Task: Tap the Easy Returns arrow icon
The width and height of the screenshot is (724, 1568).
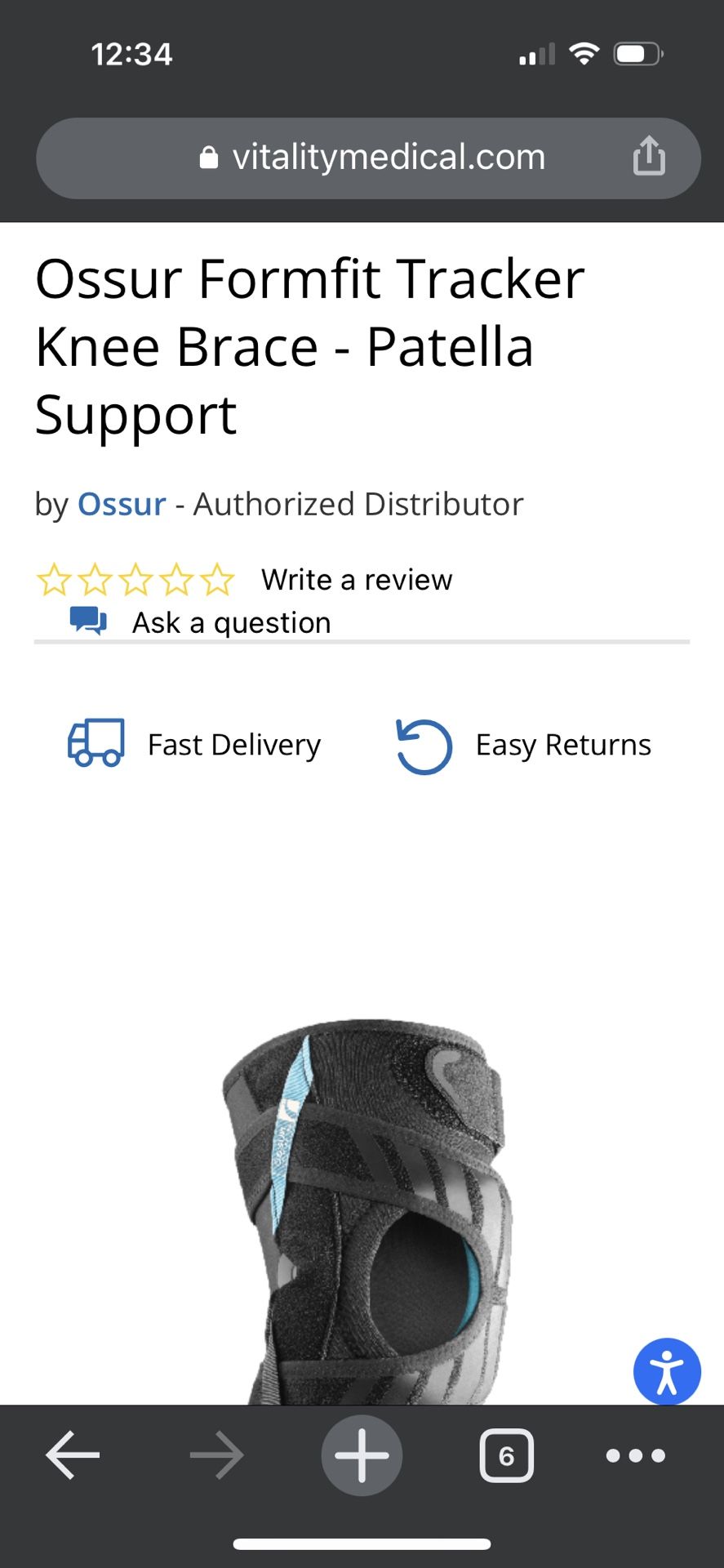Action: click(x=424, y=746)
